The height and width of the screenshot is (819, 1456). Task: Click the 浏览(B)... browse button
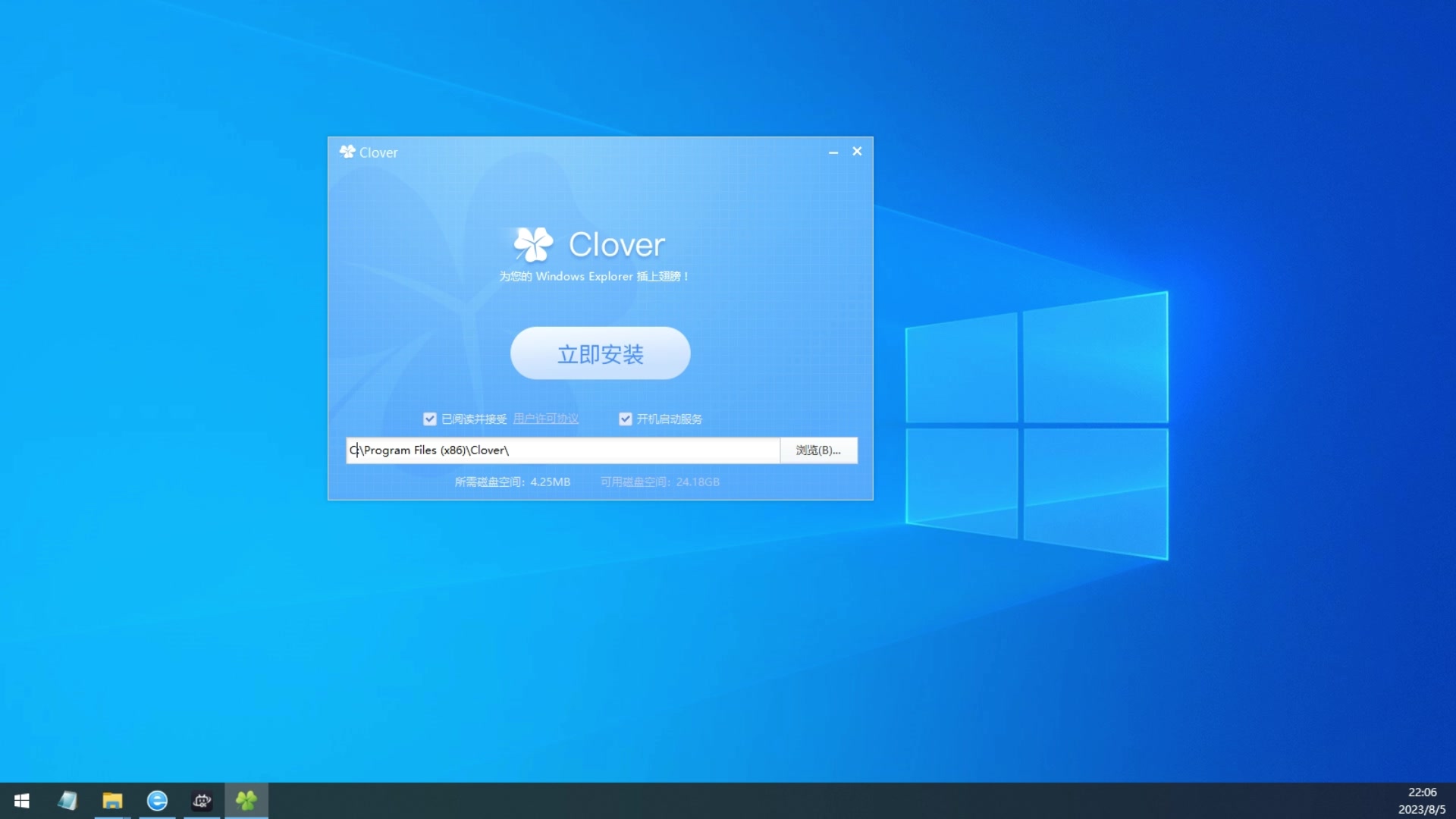pyautogui.click(x=819, y=450)
